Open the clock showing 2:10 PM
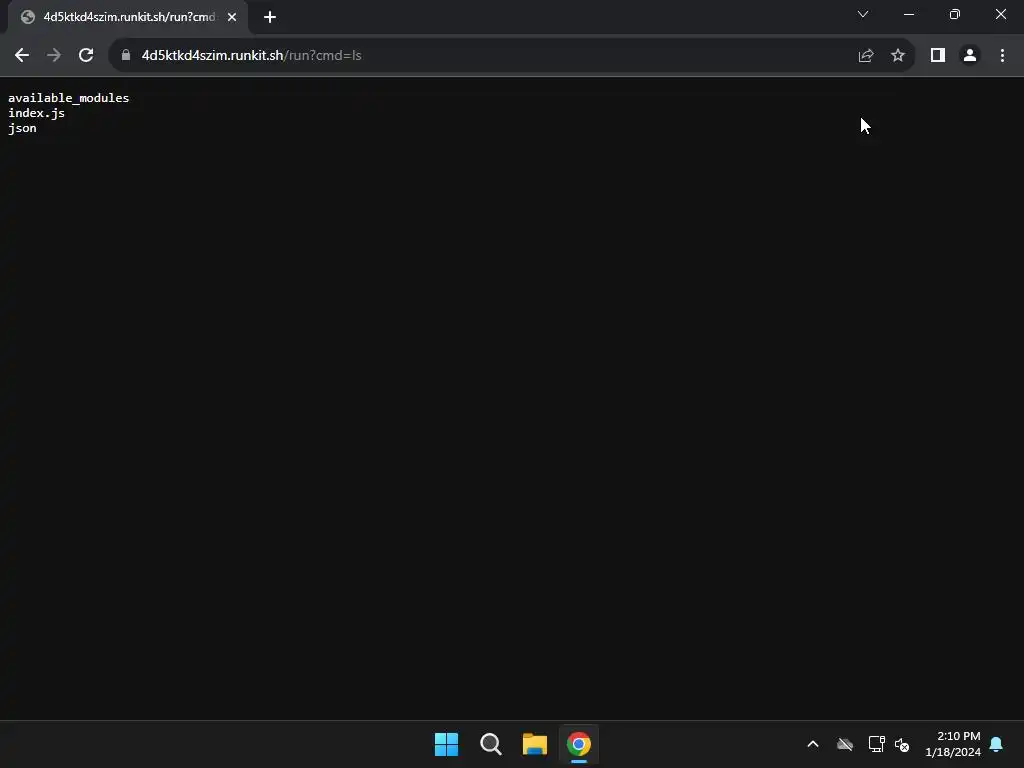This screenshot has width=1024, height=768. coord(953,744)
